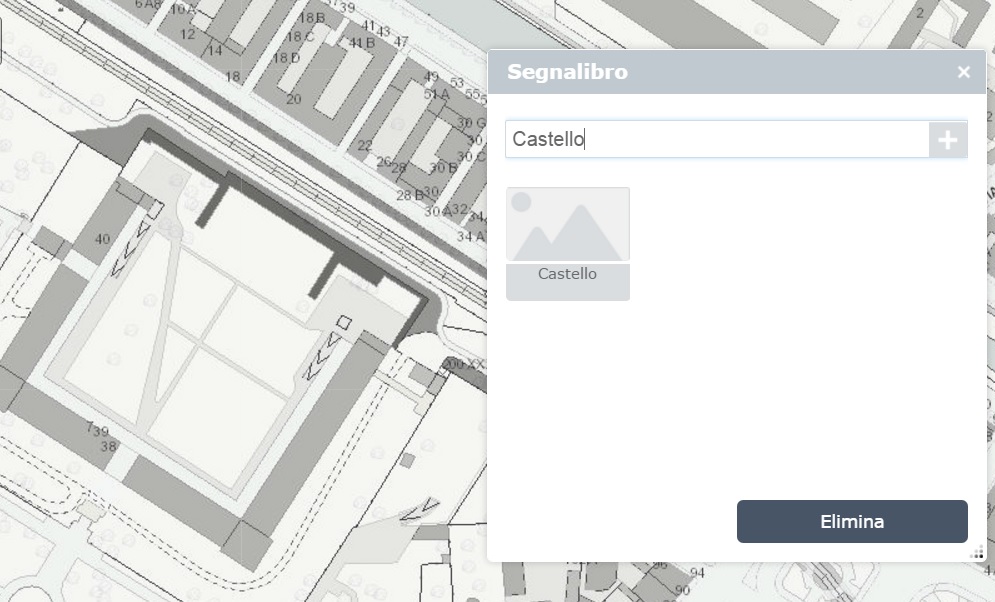The width and height of the screenshot is (995, 602).
Task: Click the Segnalibro title bar text
Action: (x=567, y=72)
